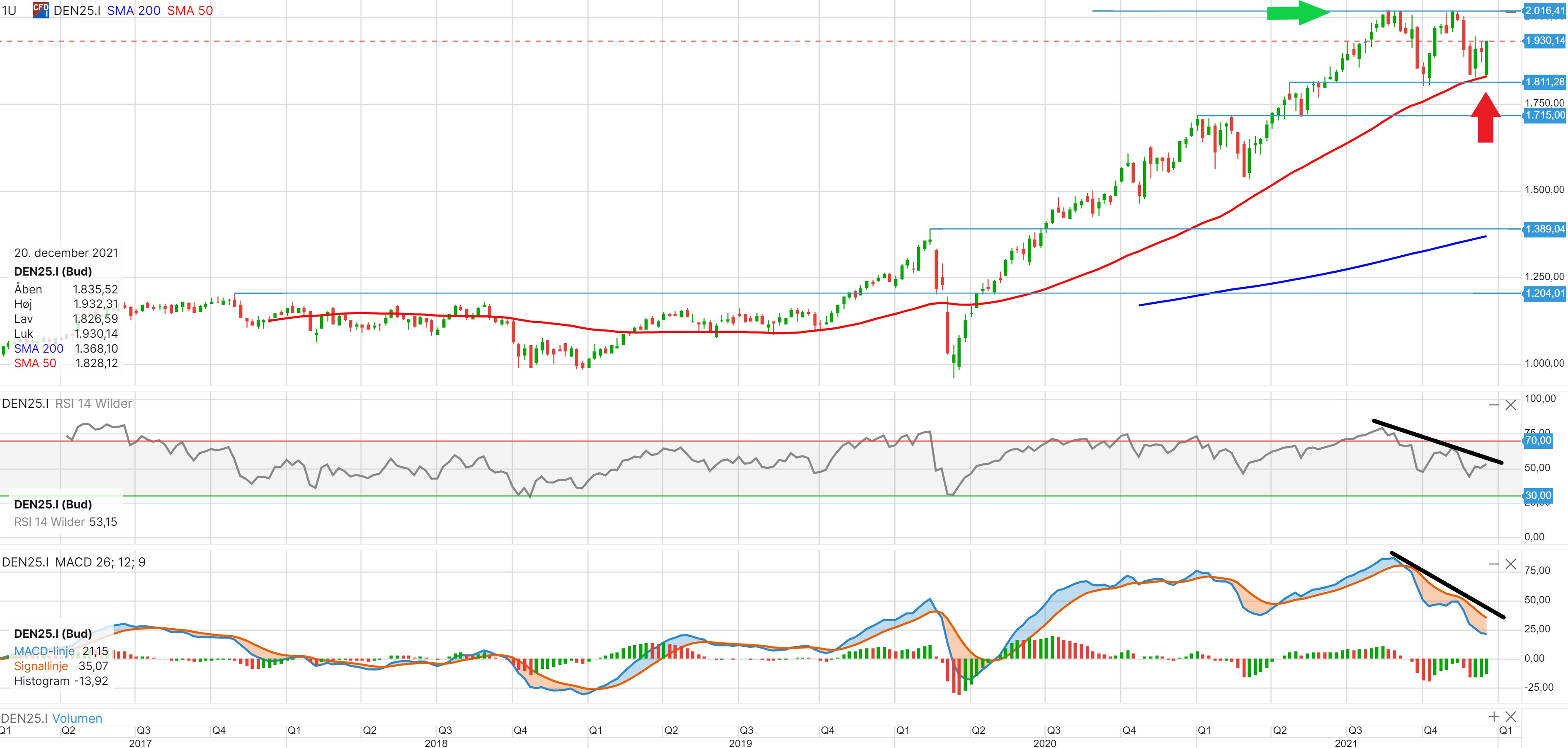Click SMA 200 value 1.368,10 in info box
The image size is (1568, 748).
[x=96, y=349]
